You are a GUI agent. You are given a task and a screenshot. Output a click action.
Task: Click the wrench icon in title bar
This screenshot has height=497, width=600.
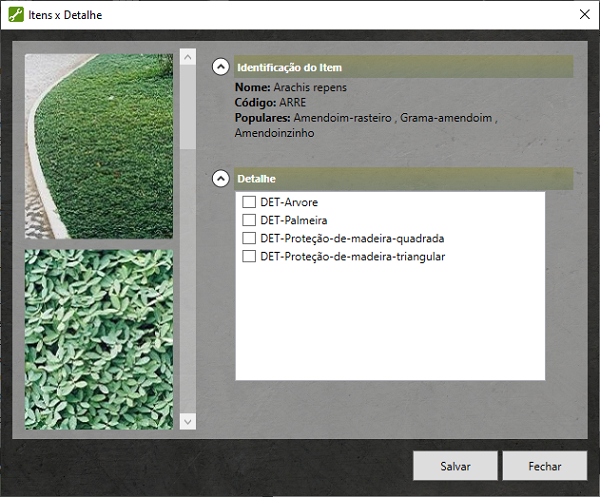click(16, 16)
